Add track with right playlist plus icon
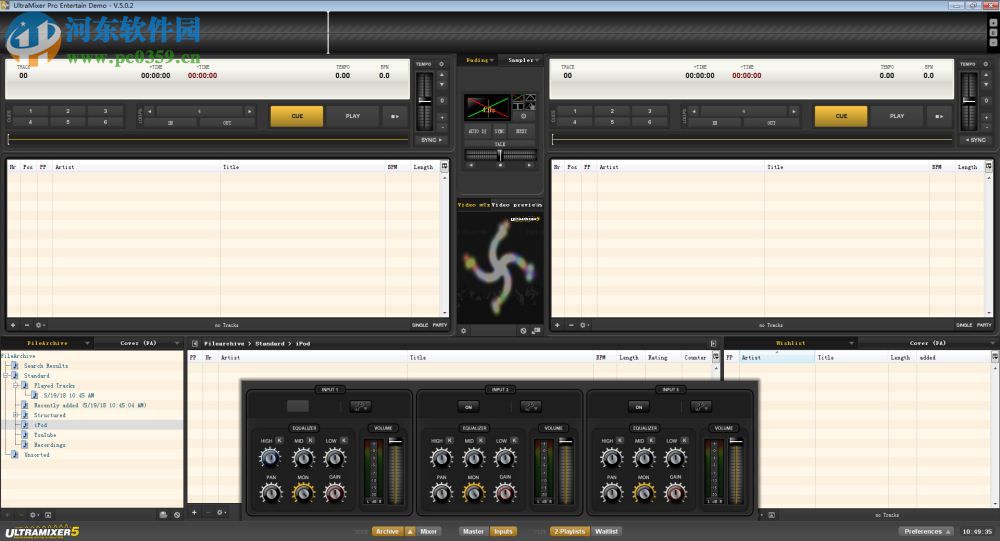This screenshot has height=541, width=1000. (x=557, y=325)
